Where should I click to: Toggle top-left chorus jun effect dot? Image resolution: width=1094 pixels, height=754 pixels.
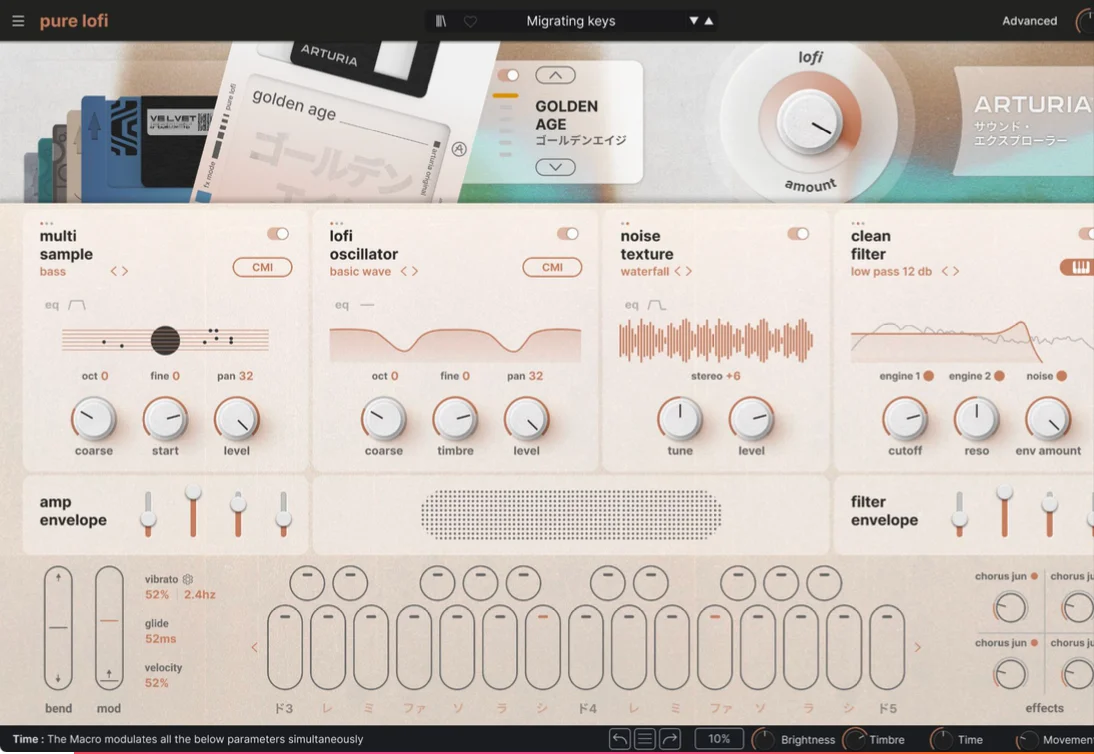pos(1034,576)
